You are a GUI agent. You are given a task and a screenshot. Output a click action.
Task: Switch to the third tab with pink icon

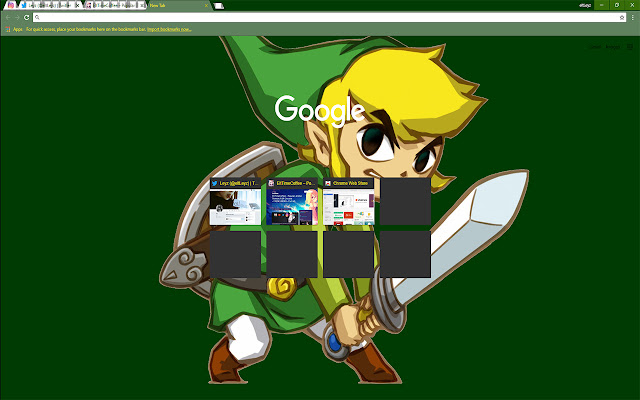[x=114, y=5]
